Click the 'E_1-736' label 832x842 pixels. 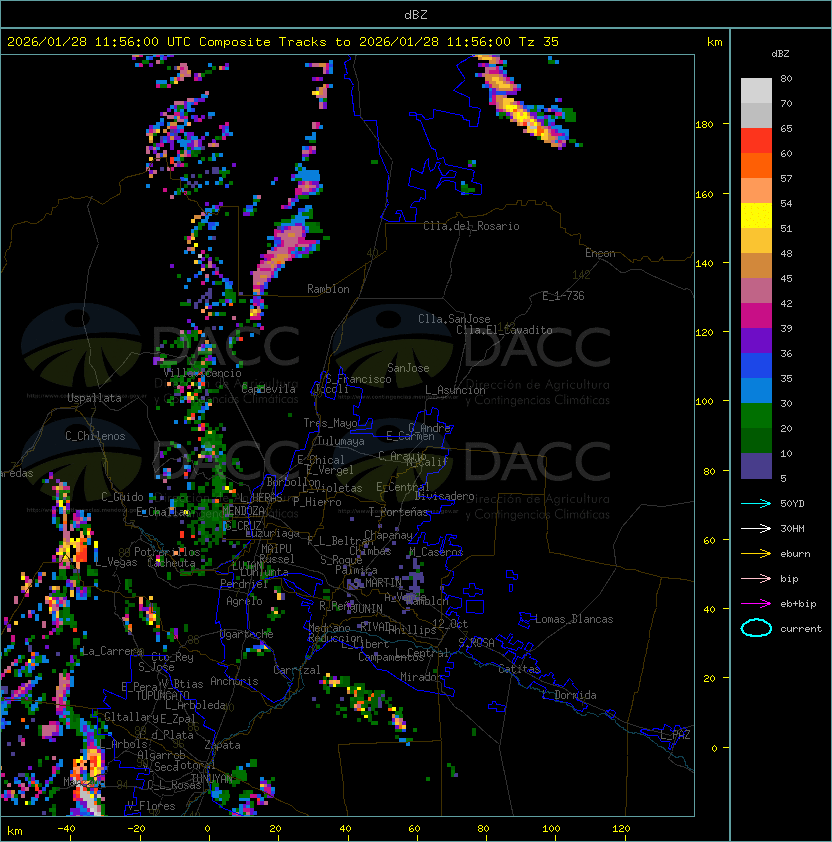[563, 296]
